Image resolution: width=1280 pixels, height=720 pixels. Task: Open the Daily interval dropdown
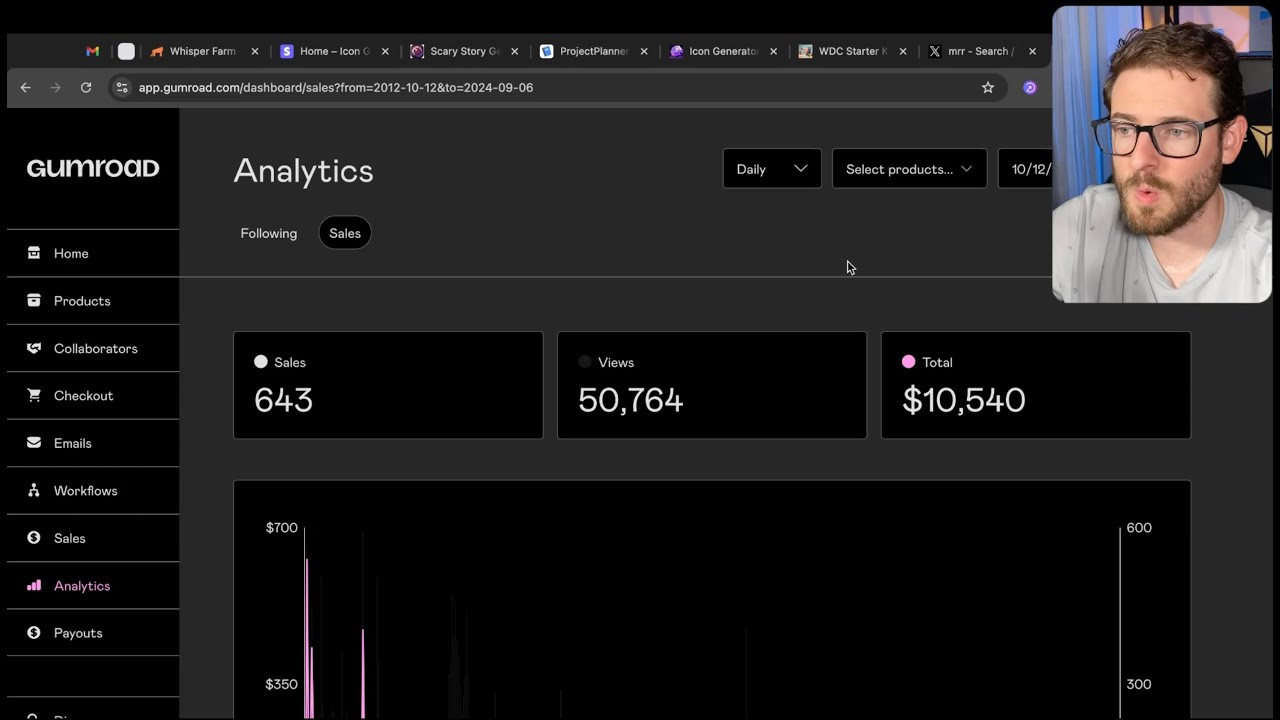point(772,169)
